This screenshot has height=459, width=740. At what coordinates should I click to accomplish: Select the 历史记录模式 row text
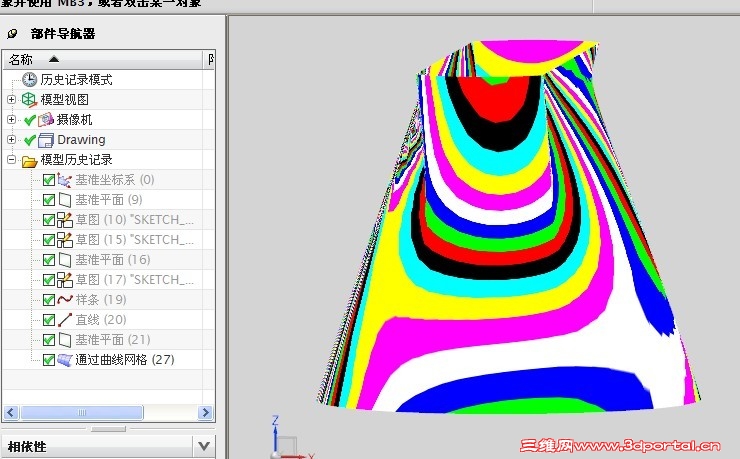point(76,79)
